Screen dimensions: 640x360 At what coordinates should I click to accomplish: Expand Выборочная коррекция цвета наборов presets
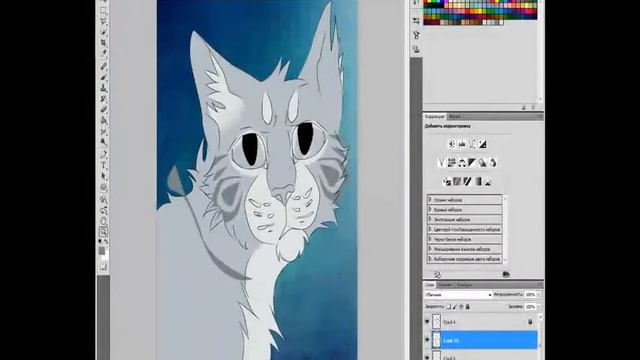pos(430,258)
